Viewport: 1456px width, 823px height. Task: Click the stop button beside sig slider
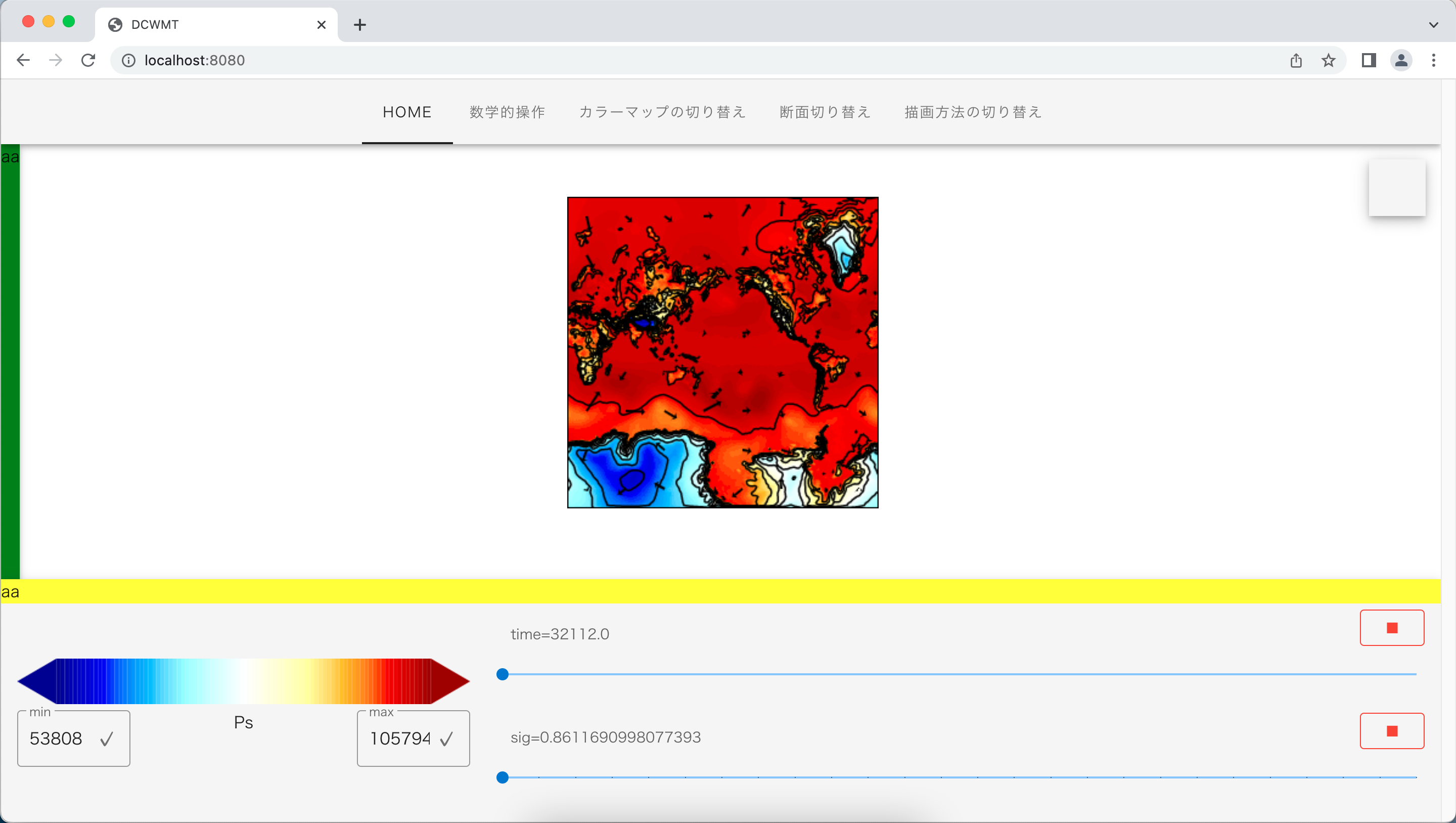point(1392,731)
